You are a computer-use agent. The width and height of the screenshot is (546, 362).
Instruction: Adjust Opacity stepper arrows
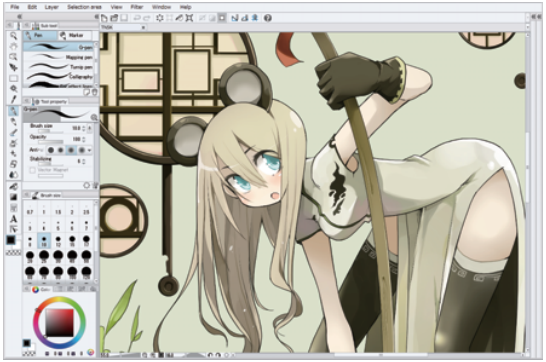(x=84, y=139)
